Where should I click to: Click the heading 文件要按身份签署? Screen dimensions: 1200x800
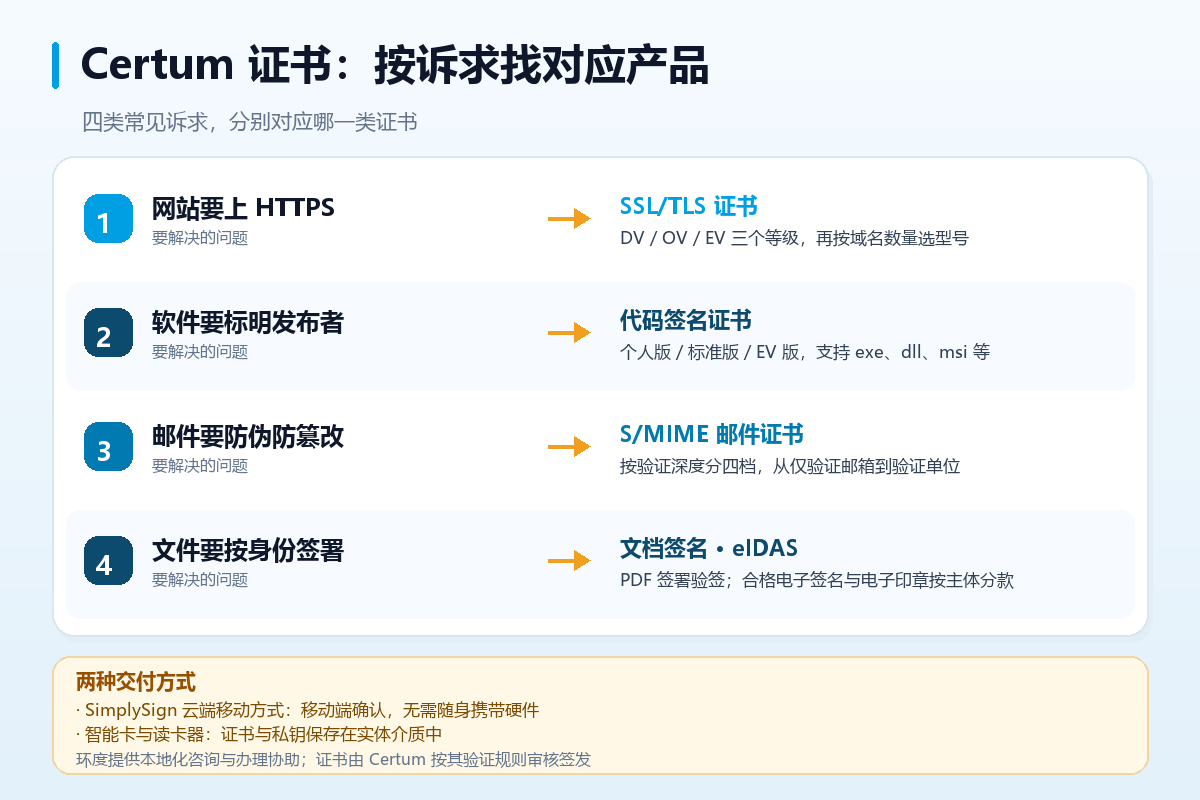coord(248,550)
